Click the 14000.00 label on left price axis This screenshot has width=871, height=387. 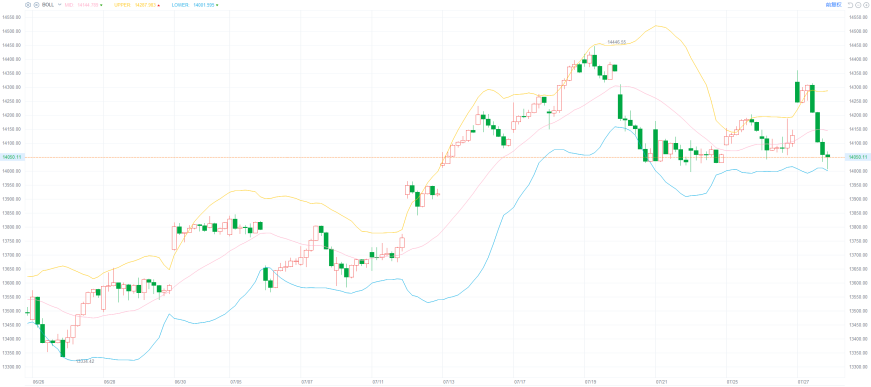coord(12,171)
